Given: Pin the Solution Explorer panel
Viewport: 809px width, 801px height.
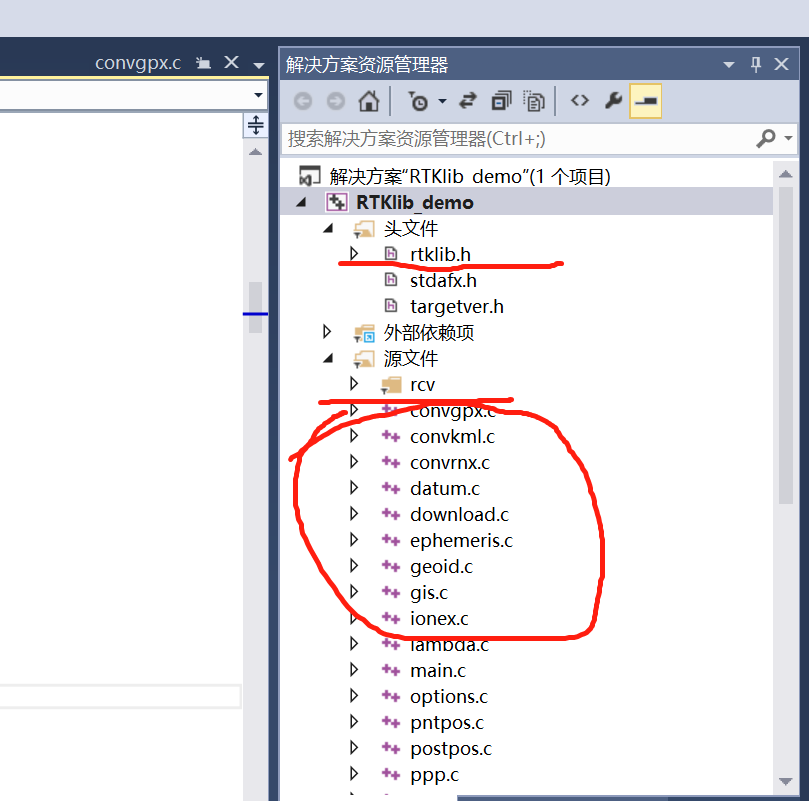Looking at the screenshot, I should [x=755, y=63].
